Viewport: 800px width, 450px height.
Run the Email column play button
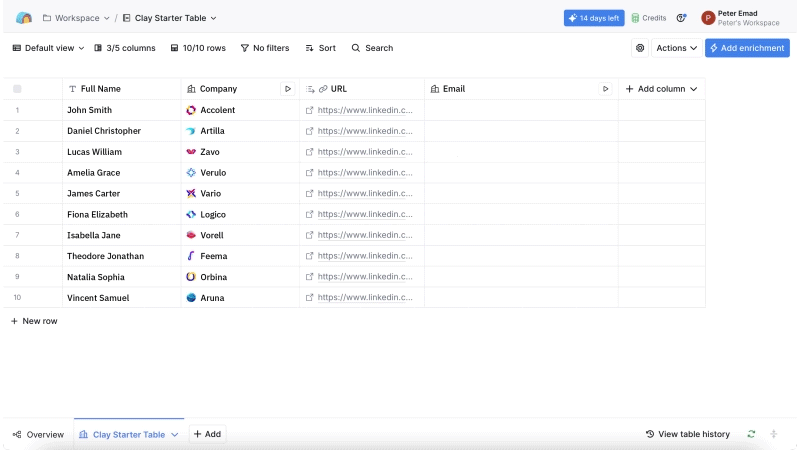[x=605, y=89]
